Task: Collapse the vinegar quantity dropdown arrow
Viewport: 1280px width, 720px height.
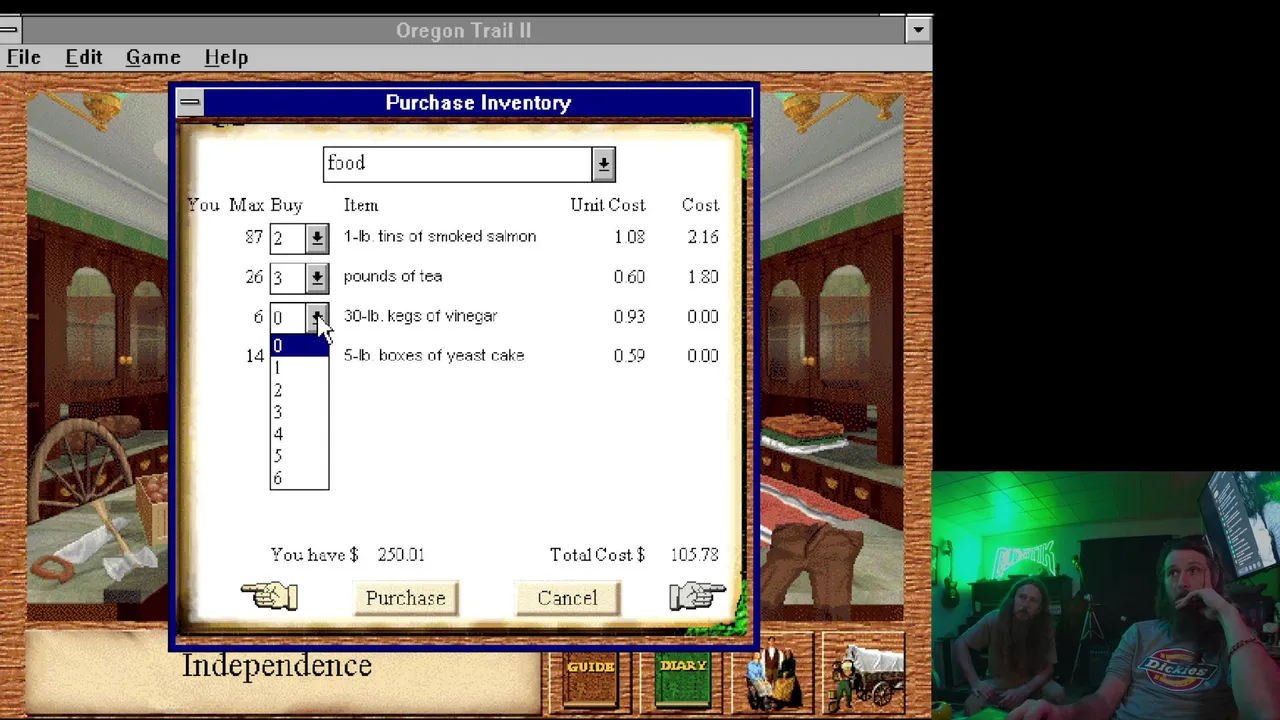Action: (317, 318)
